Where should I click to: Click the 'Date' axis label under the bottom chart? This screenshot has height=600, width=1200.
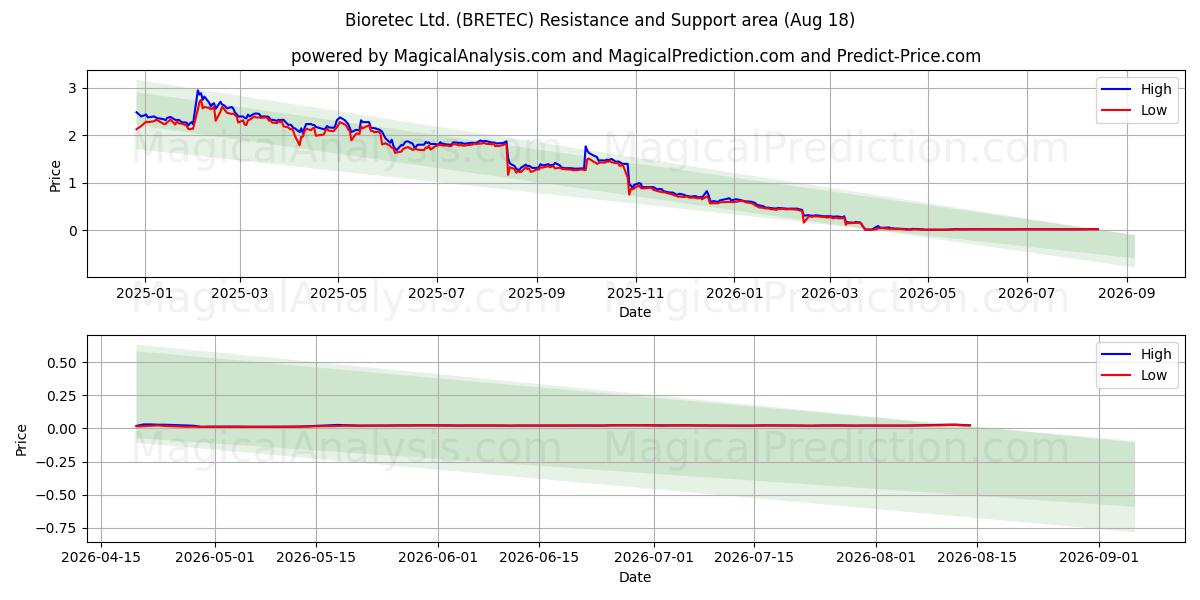[x=635, y=577]
